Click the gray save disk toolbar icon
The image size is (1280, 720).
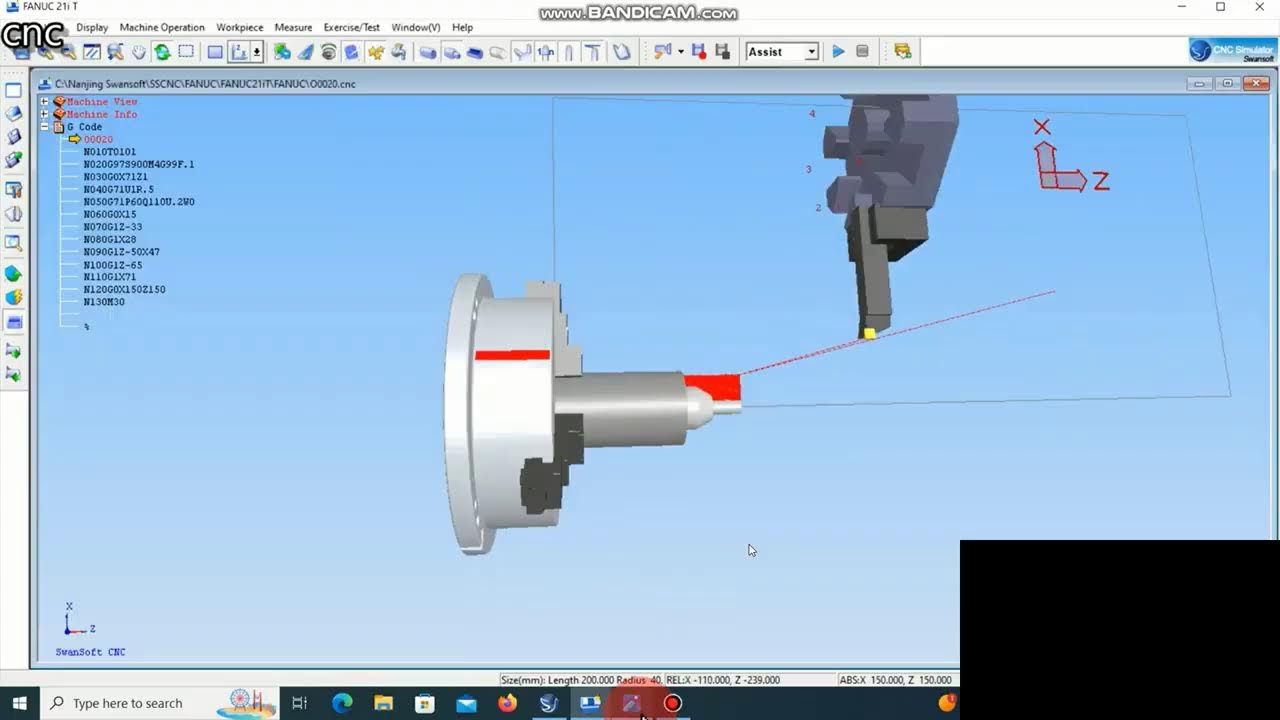pyautogui.click(x=722, y=52)
